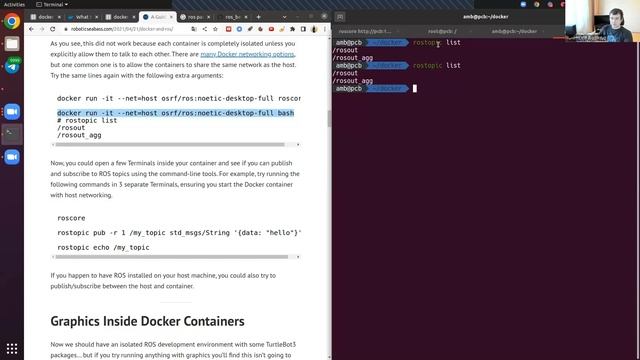The height and width of the screenshot is (360, 640).
Task: Click 'rostopic echo /my_topic' line
Action: (103, 247)
